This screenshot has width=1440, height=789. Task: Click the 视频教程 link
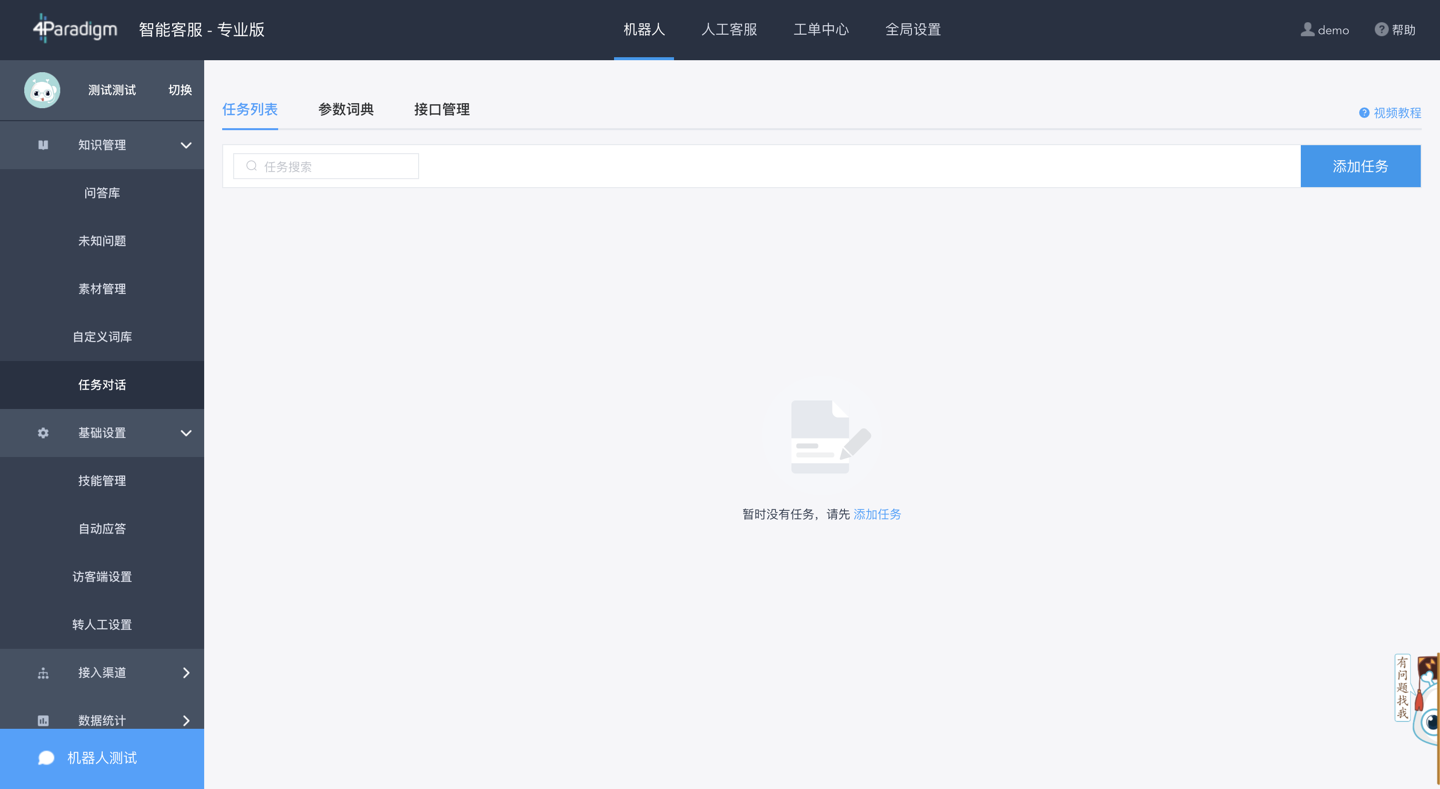coord(1397,113)
